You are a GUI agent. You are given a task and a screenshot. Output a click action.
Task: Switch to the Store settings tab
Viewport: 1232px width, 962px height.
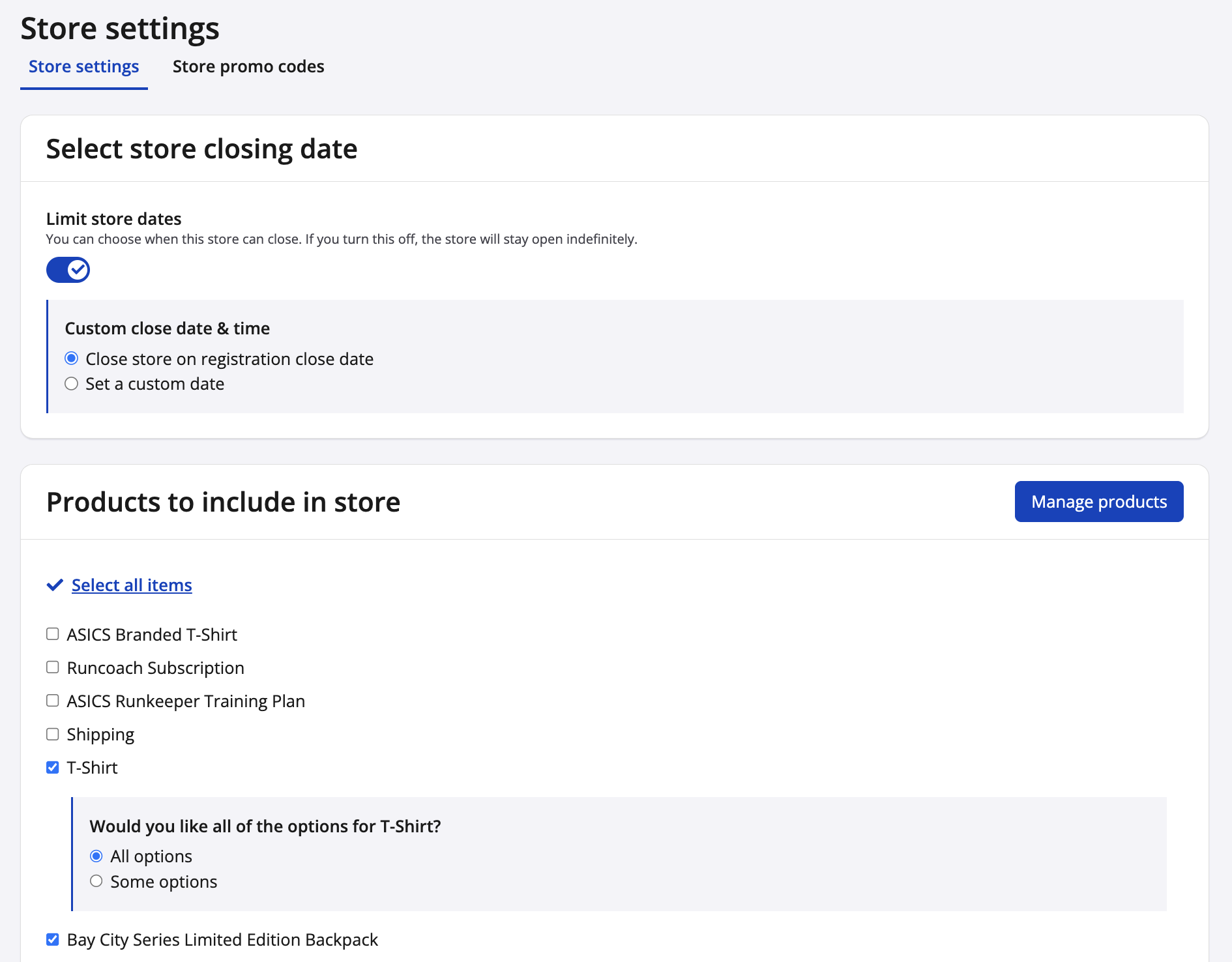83,66
